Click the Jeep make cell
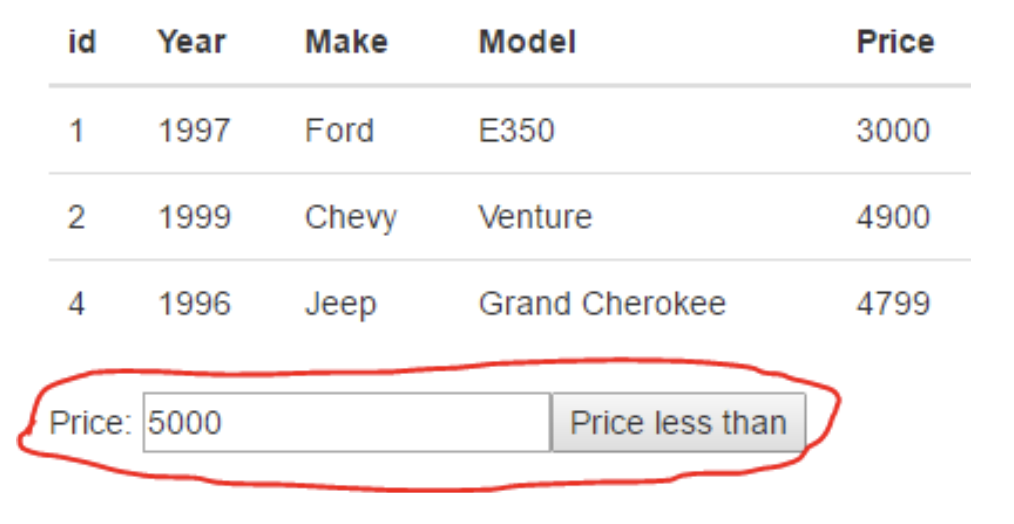This screenshot has height=524, width=1014. tap(340, 304)
